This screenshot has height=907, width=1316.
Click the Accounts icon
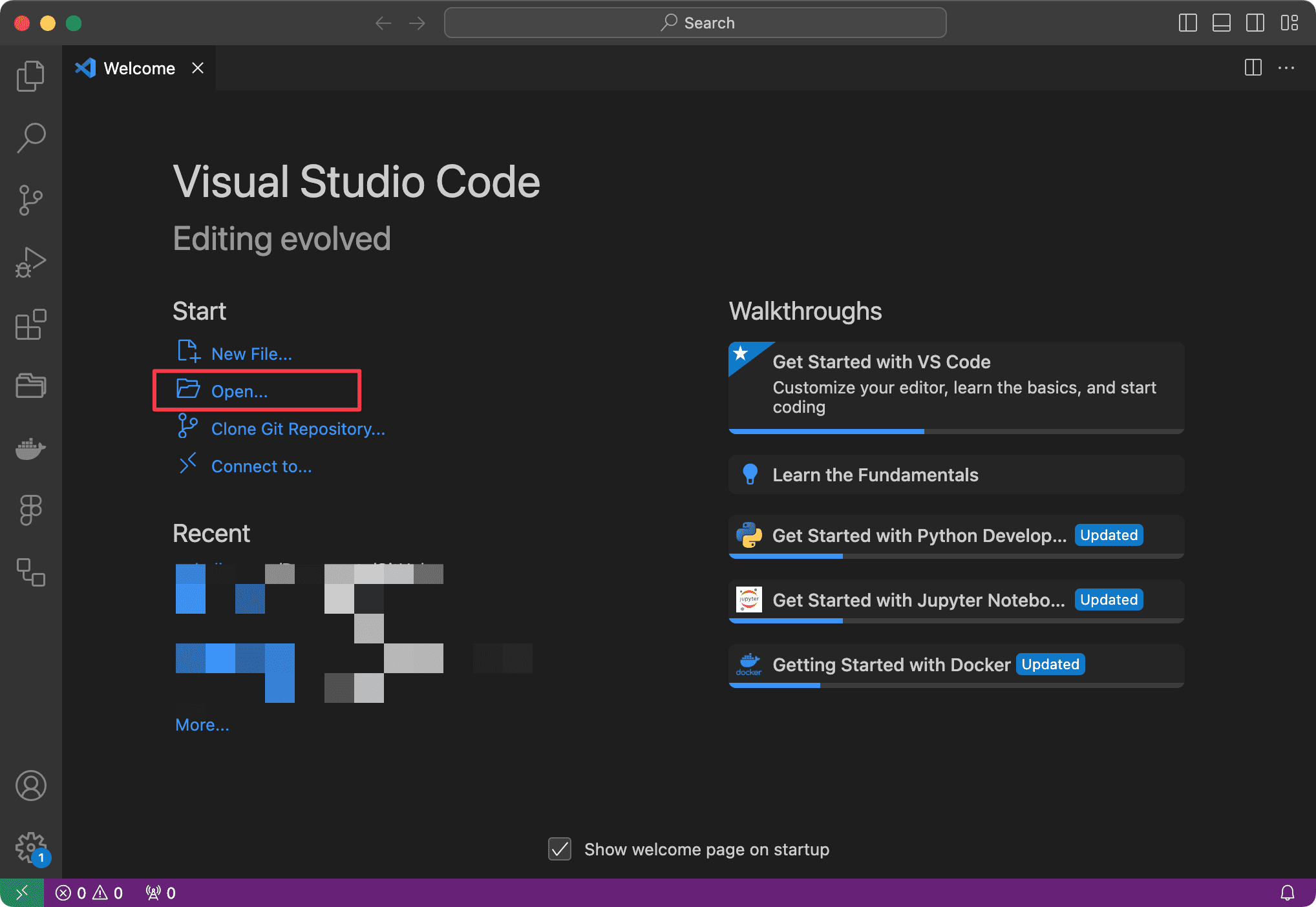(30, 786)
